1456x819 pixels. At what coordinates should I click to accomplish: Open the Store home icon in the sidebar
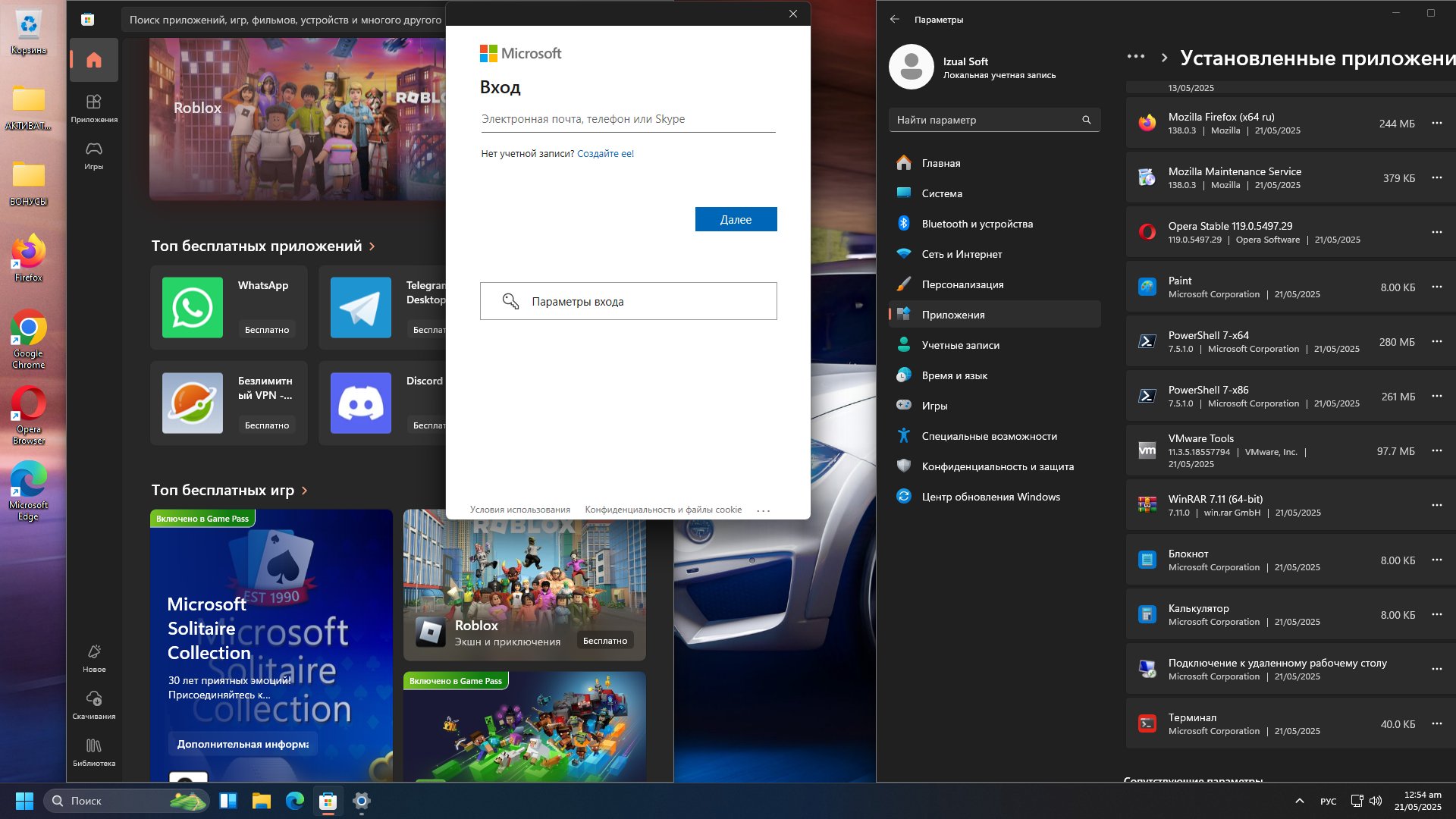pyautogui.click(x=94, y=60)
